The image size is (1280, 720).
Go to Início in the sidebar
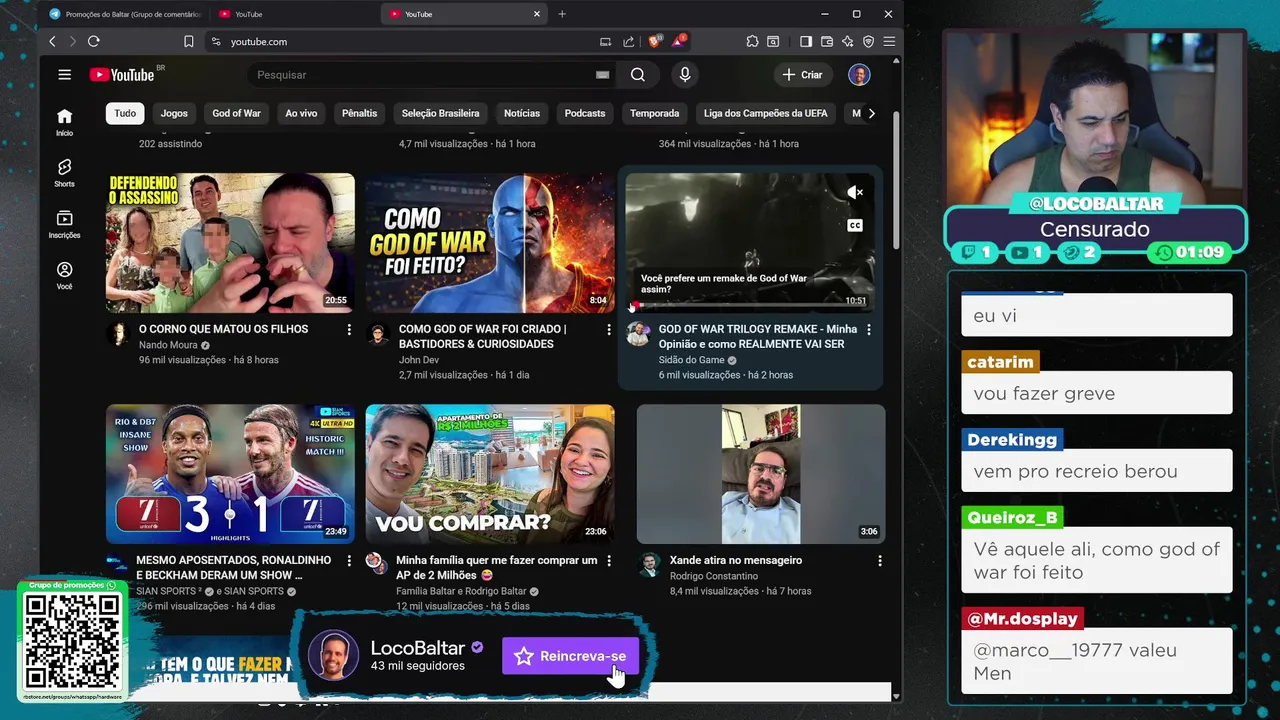[x=64, y=122]
